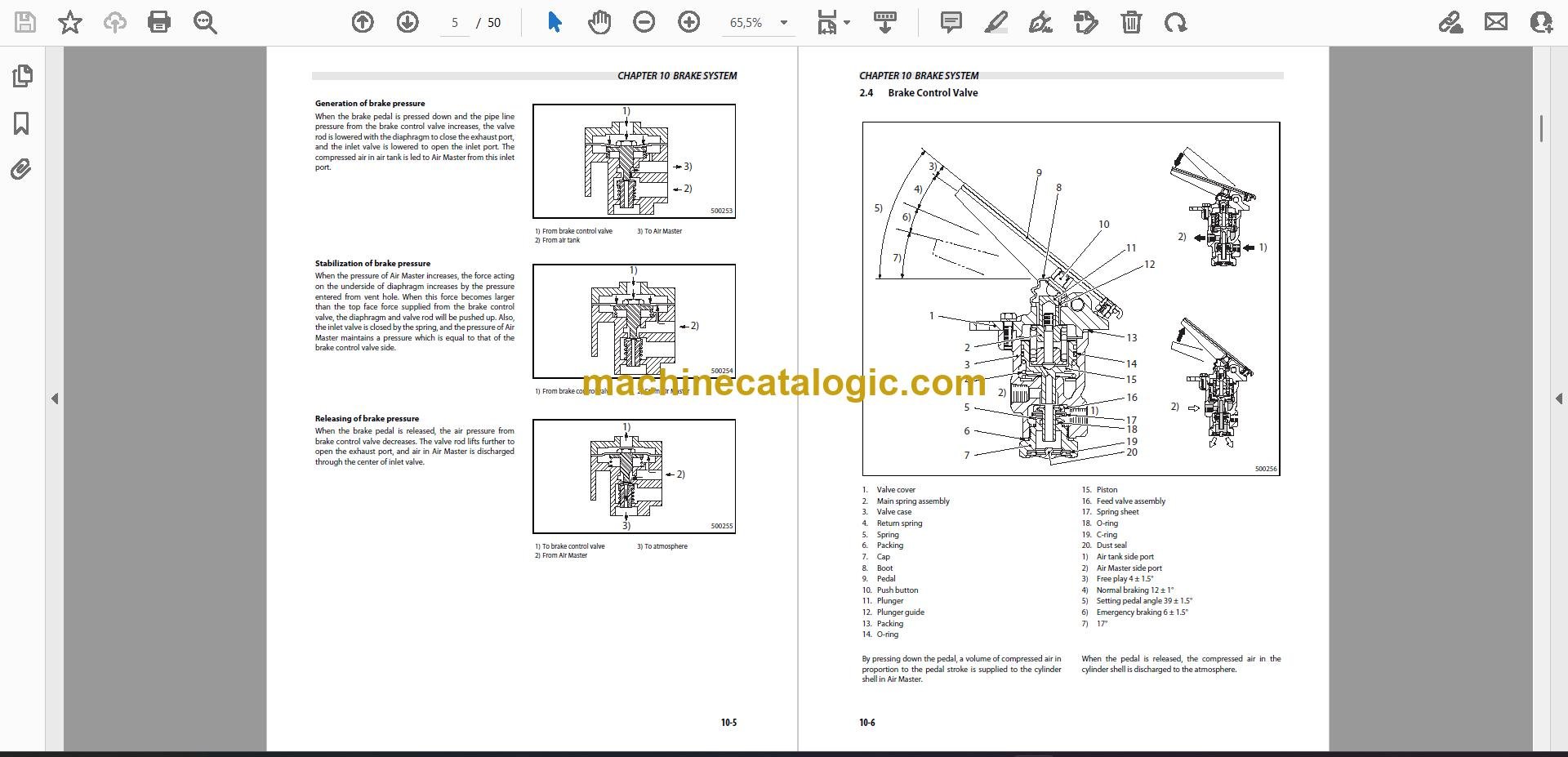Click the Brake Control Valve diagram

(1071, 299)
